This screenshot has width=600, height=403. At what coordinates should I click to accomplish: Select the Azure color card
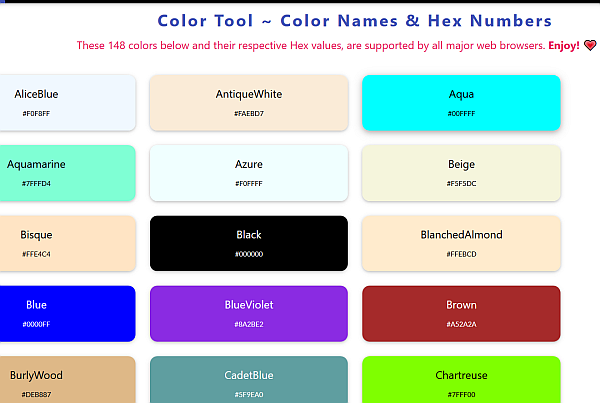point(249,173)
